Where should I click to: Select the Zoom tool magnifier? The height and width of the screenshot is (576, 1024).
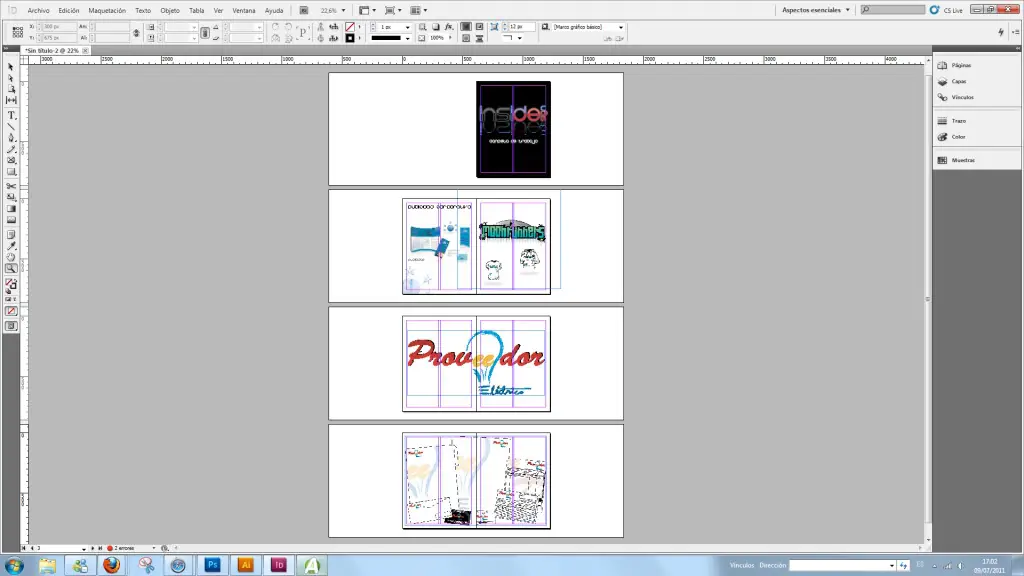coord(11,268)
